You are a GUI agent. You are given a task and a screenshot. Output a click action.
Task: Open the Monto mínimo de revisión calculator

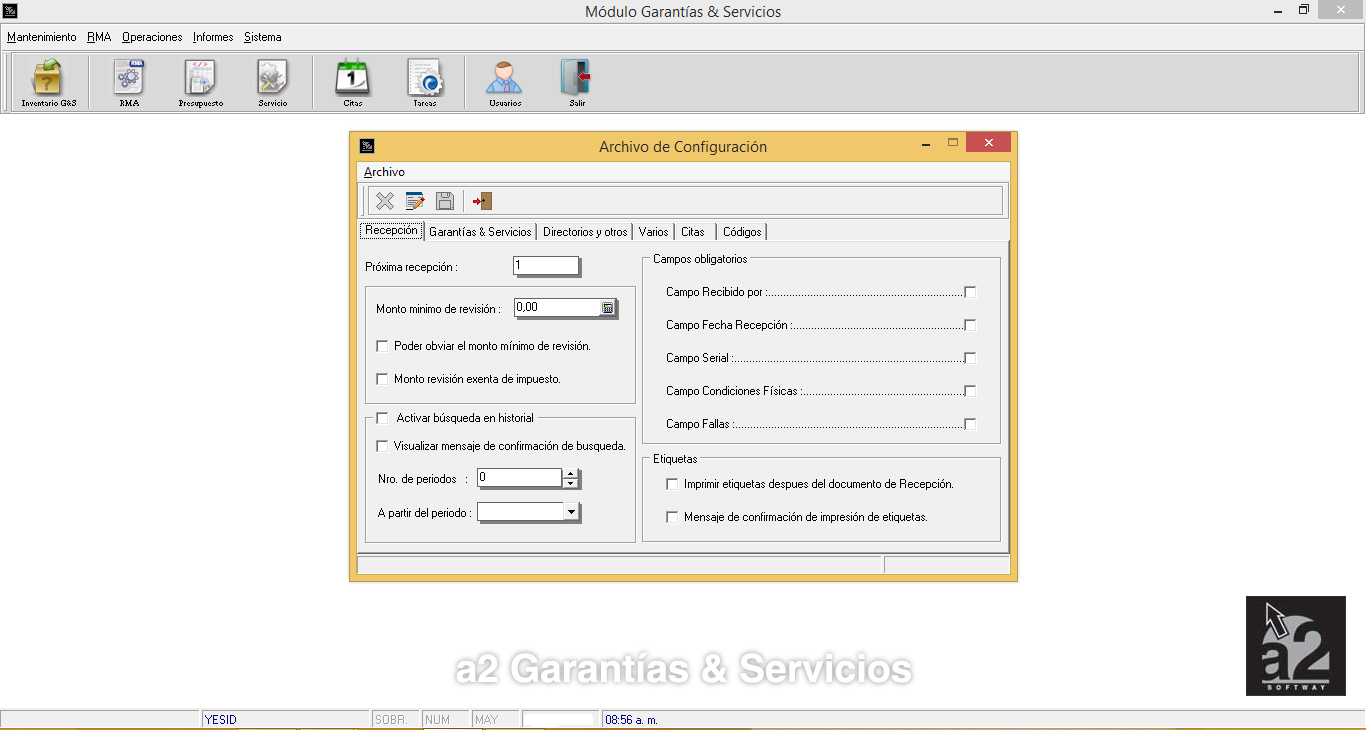tap(607, 308)
